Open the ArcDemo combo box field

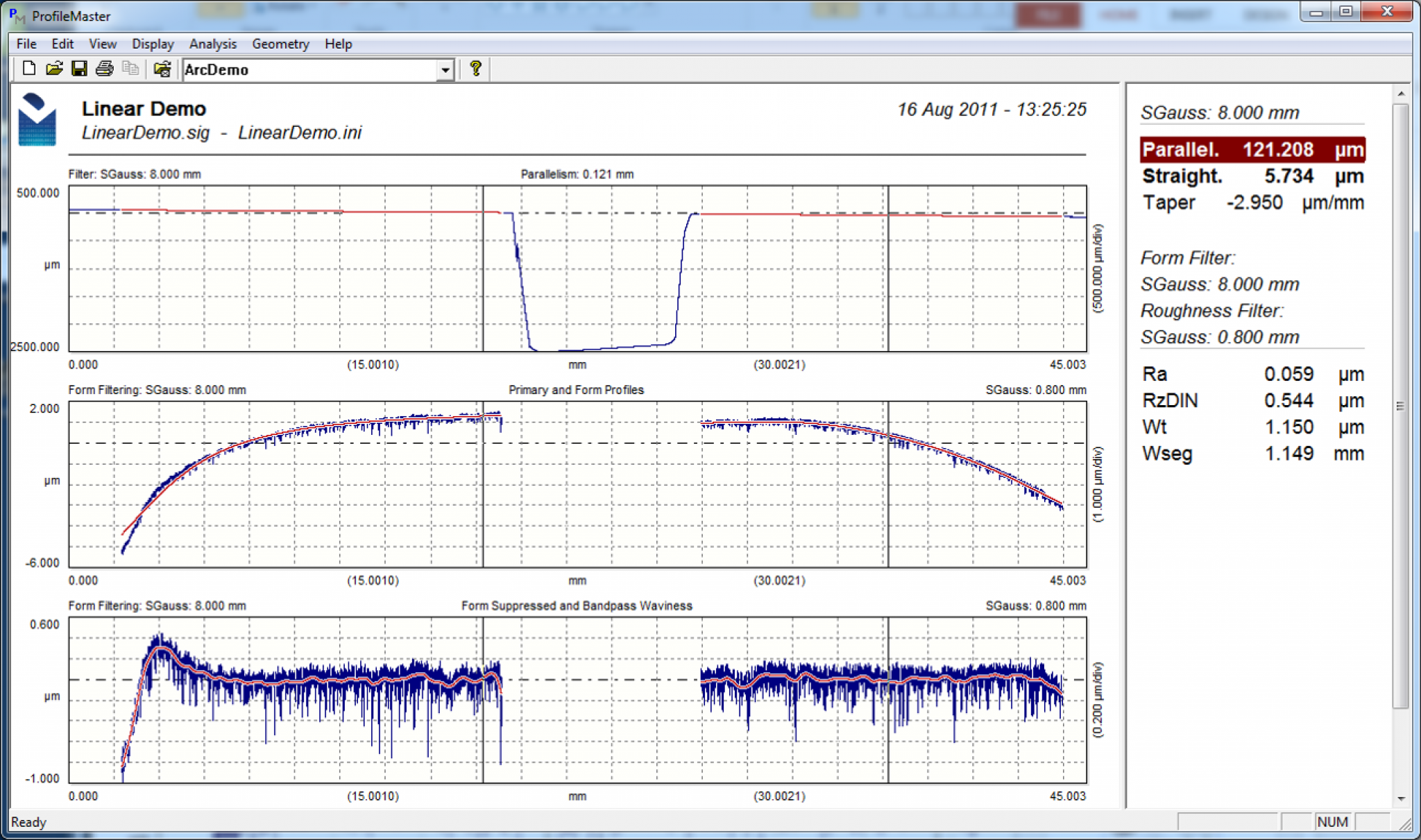[x=318, y=70]
